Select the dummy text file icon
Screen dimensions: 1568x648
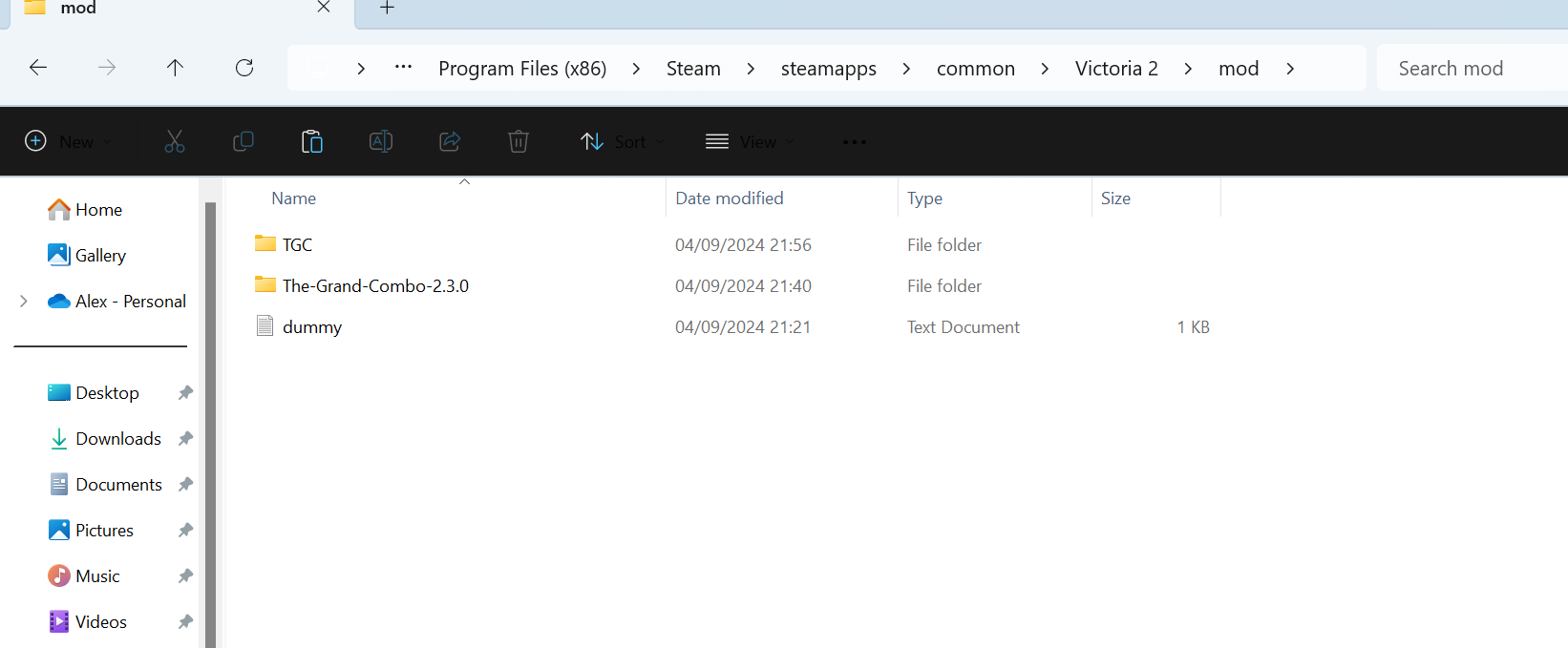[265, 326]
